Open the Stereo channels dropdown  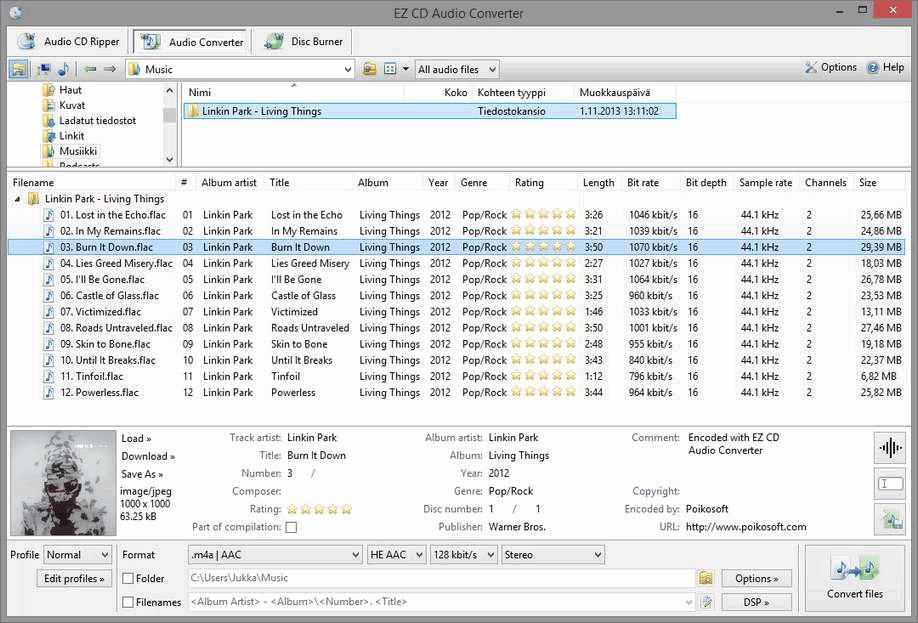tap(553, 554)
